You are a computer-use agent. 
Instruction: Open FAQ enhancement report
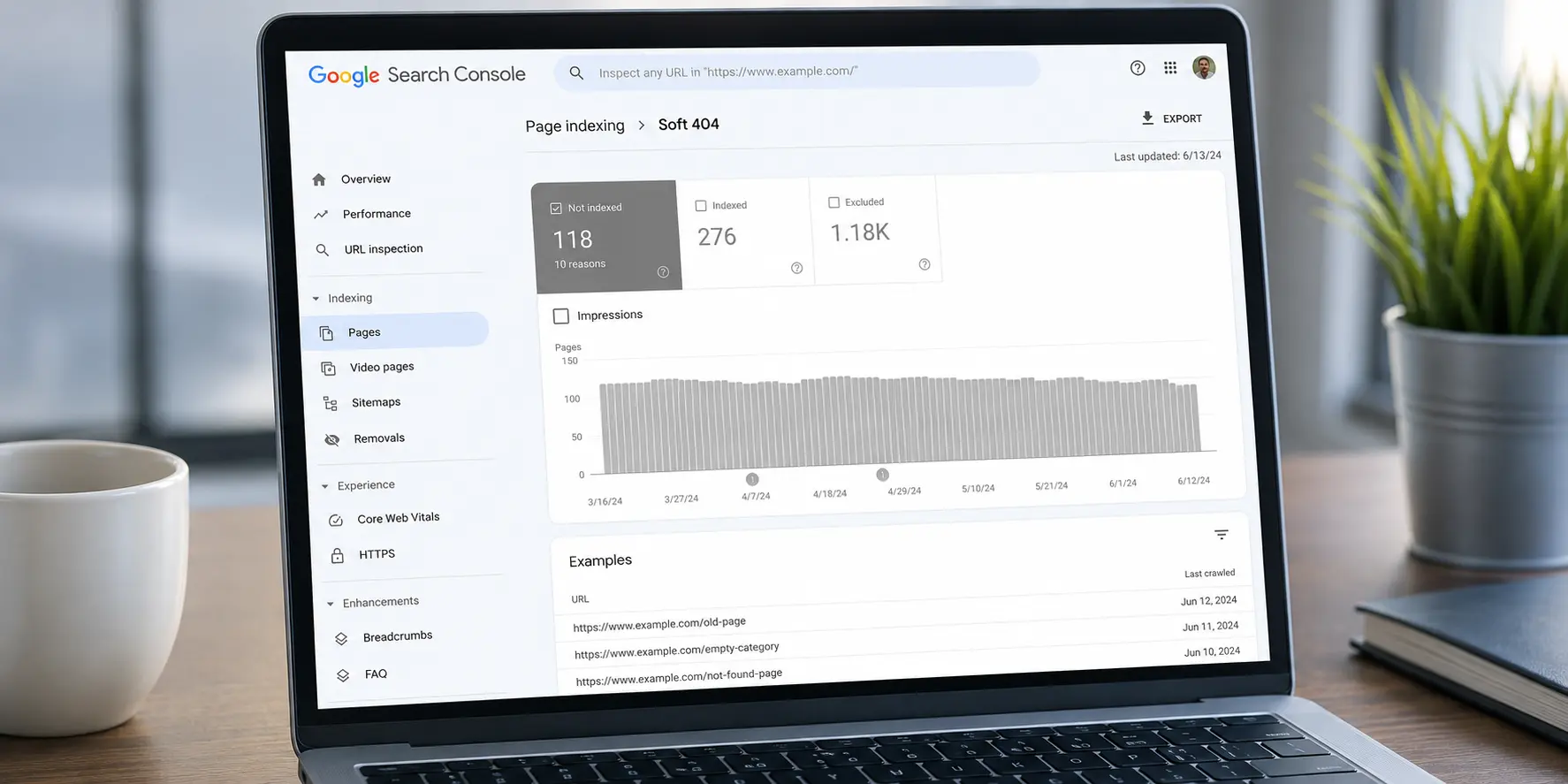(376, 674)
